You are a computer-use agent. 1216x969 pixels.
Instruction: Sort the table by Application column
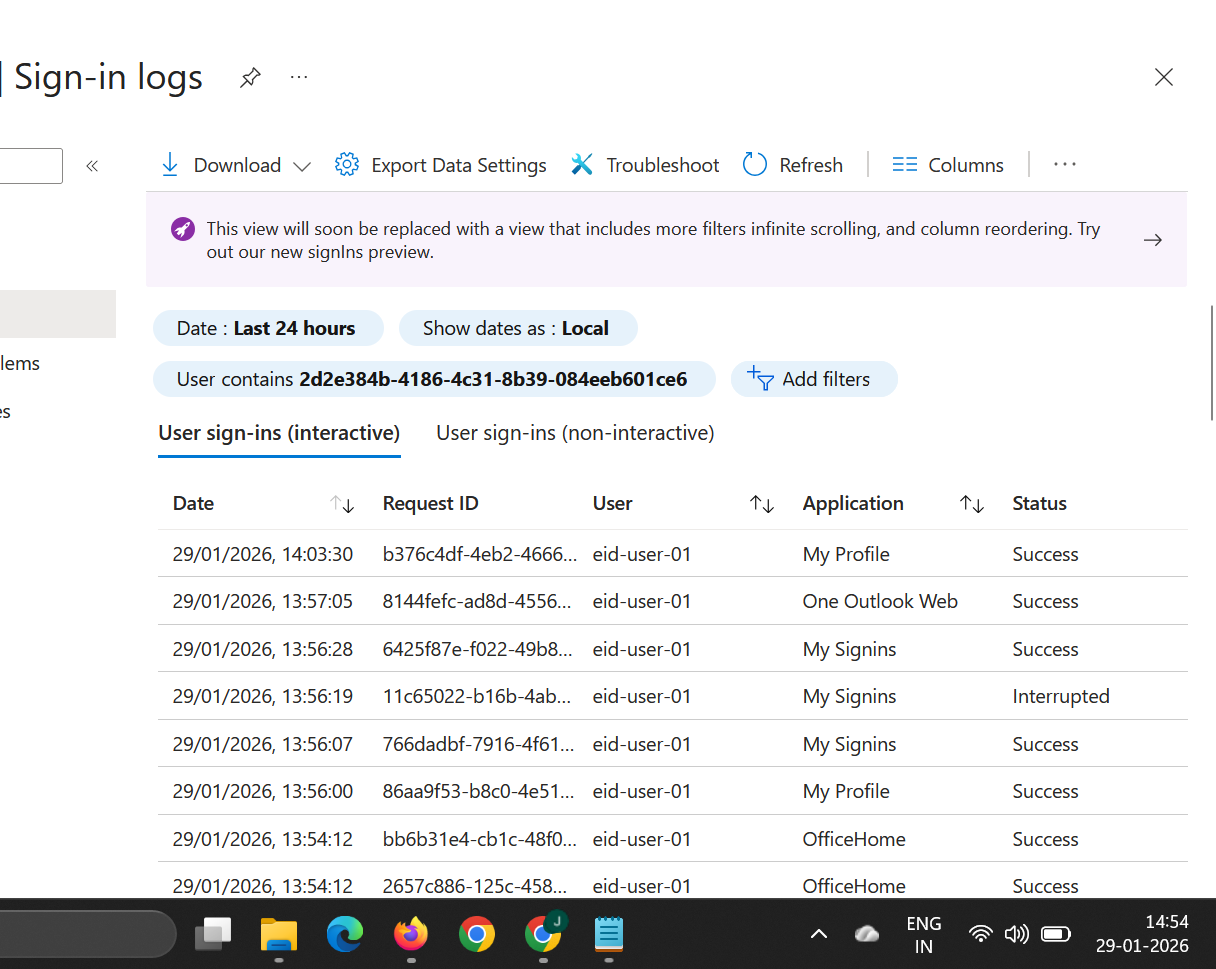[x=971, y=504]
